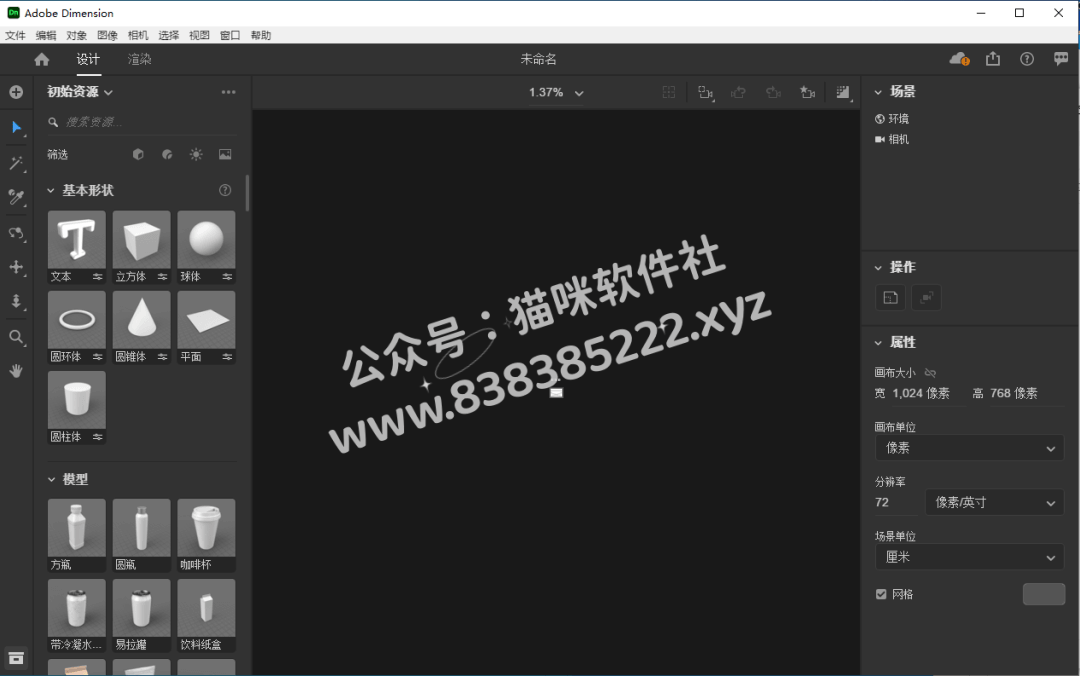Viewport: 1080px width, 676px height.
Task: Open the 文件 menu
Action: (15, 35)
